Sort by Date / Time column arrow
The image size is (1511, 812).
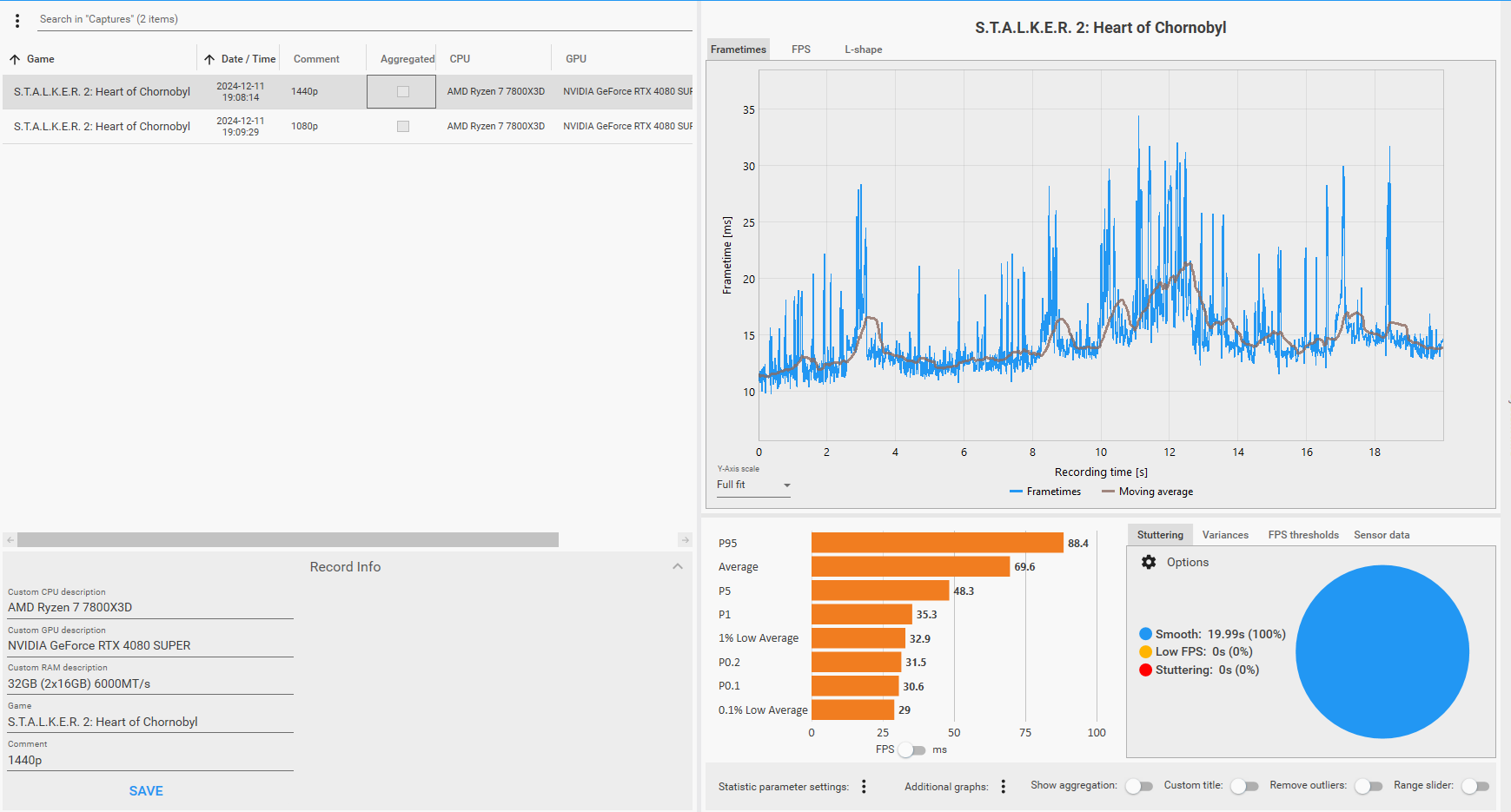209,59
